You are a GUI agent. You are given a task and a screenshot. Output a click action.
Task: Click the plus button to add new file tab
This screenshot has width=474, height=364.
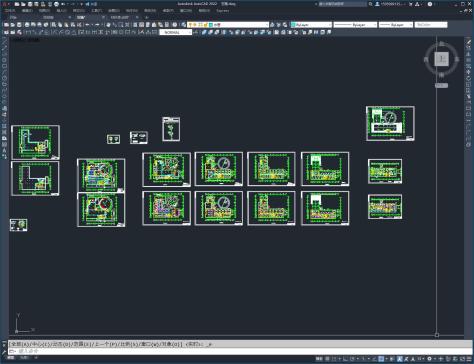[x=146, y=17]
